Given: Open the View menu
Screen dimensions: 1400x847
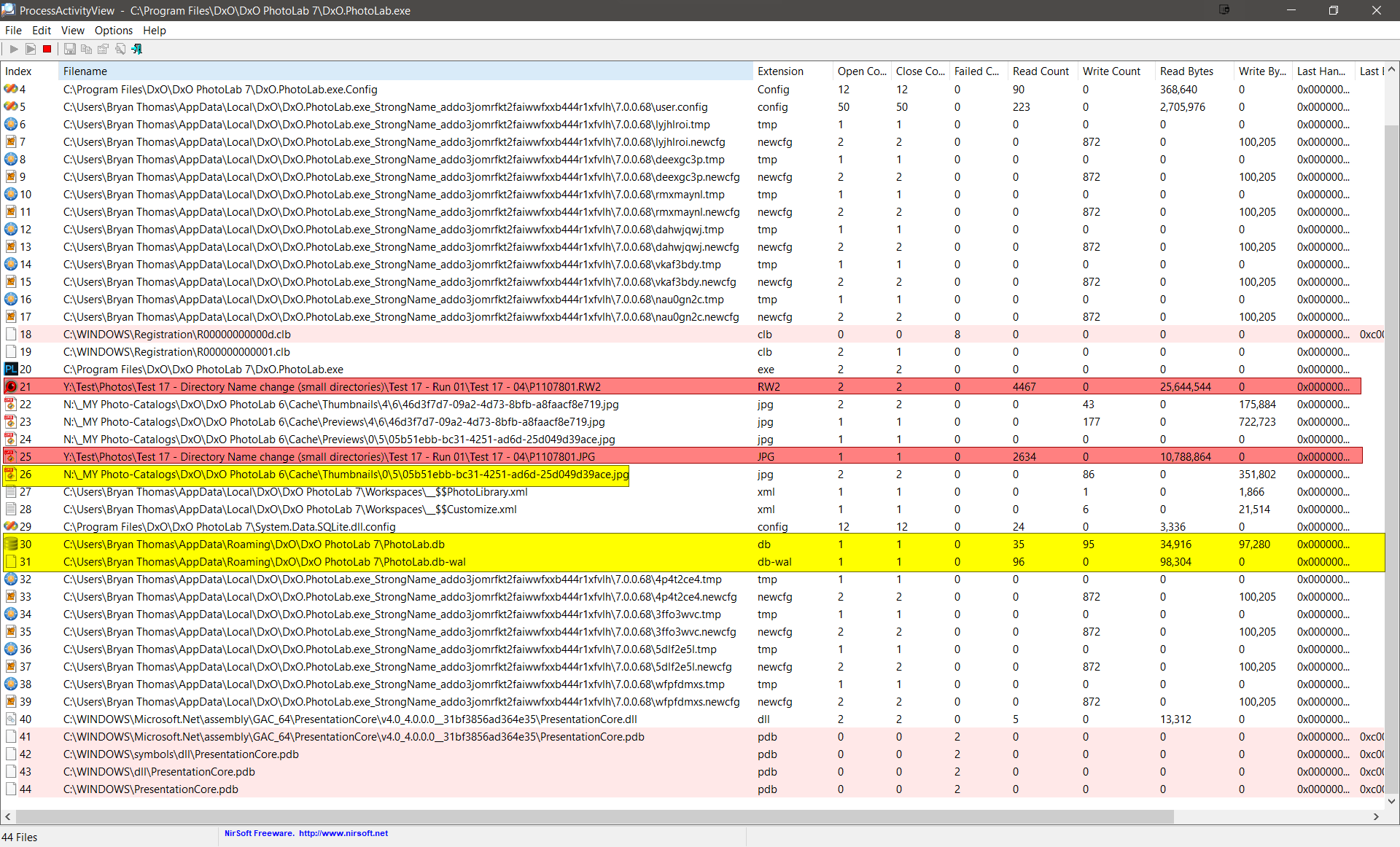Looking at the screenshot, I should (72, 31).
